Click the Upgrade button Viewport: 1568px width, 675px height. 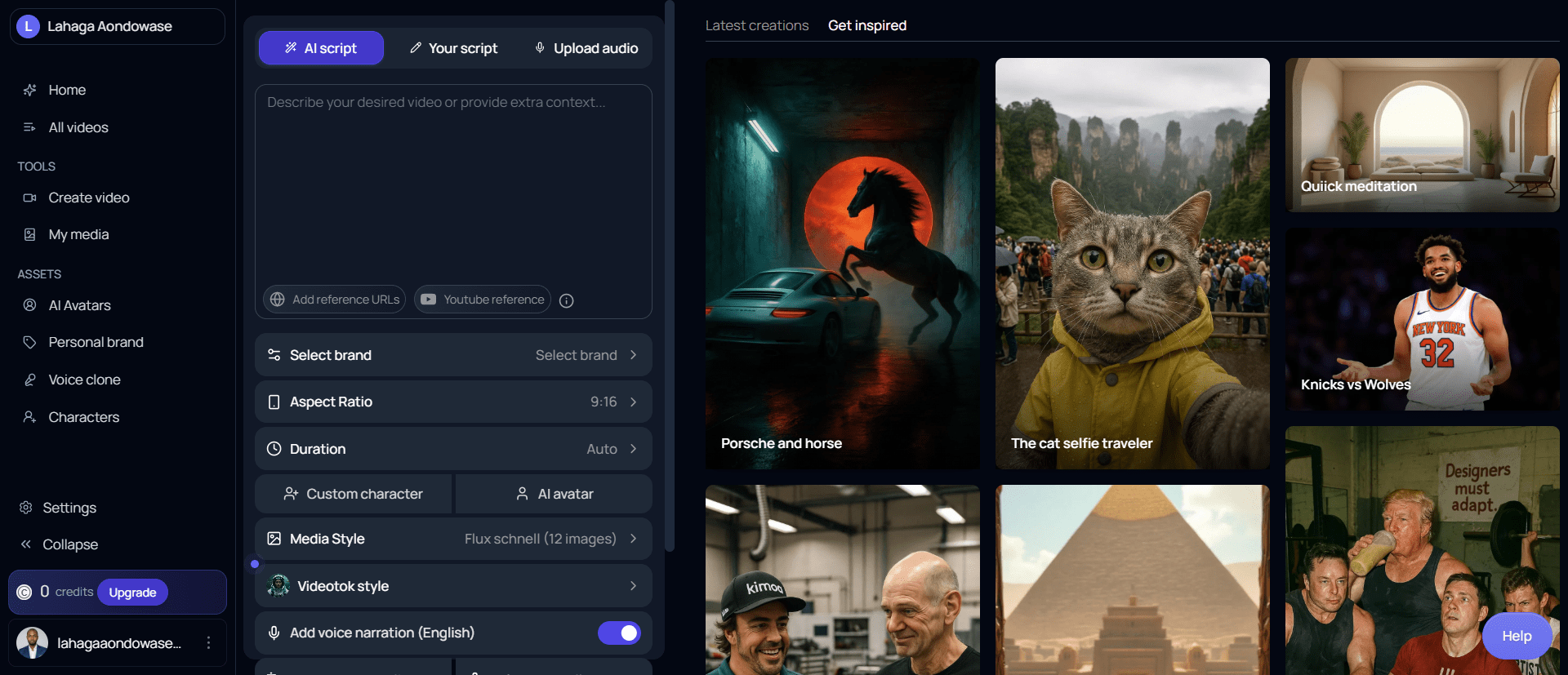click(x=132, y=593)
